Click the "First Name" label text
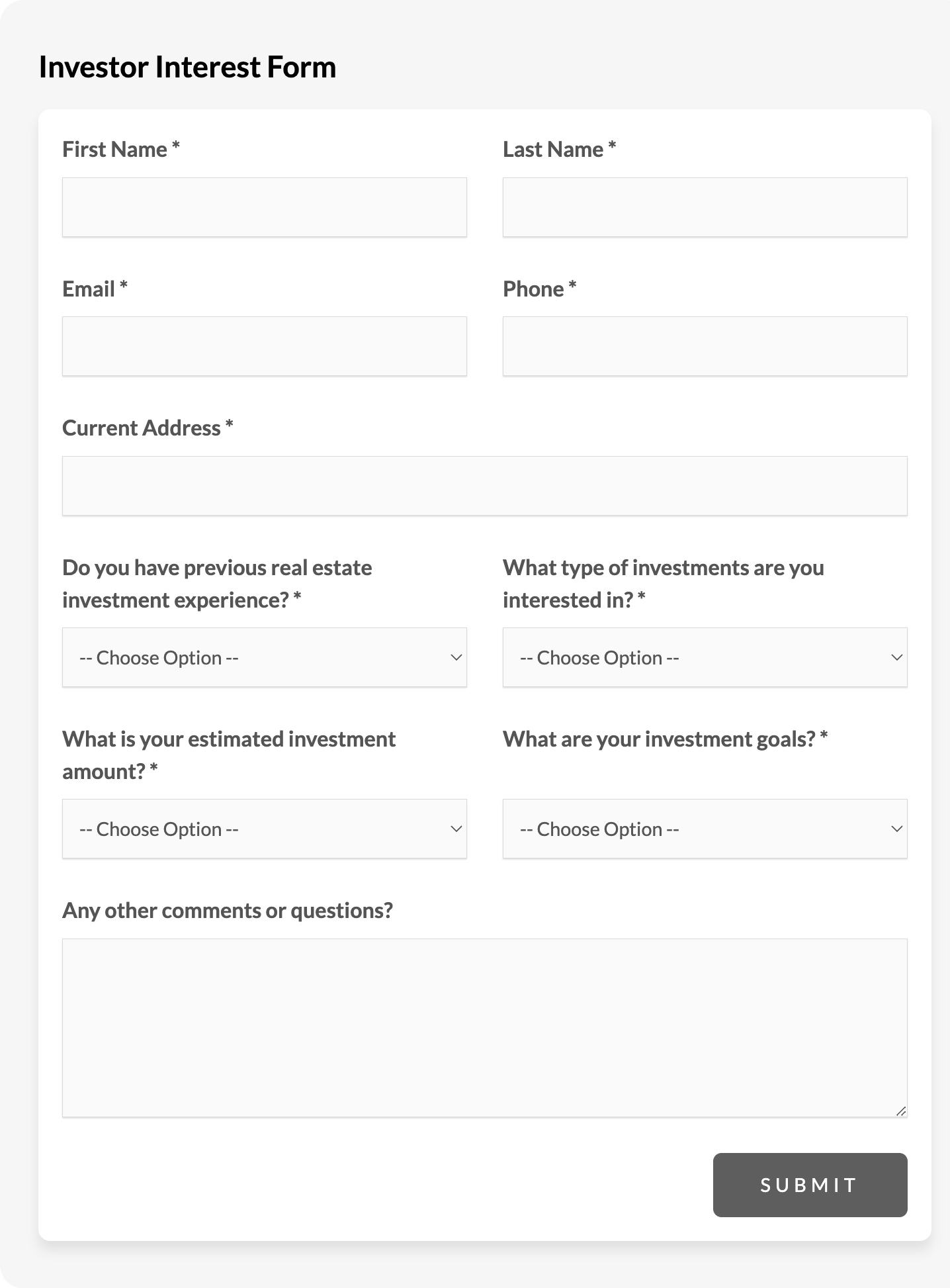 [x=114, y=150]
